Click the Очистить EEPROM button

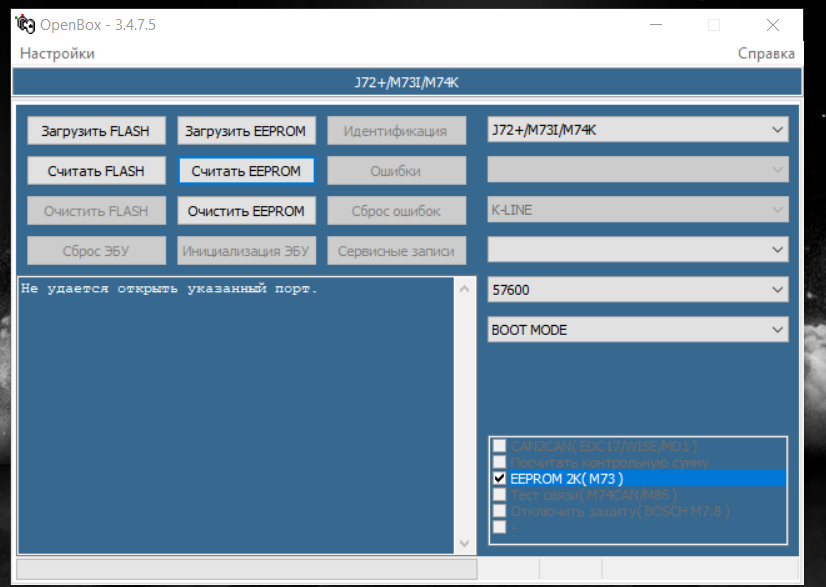pos(246,211)
